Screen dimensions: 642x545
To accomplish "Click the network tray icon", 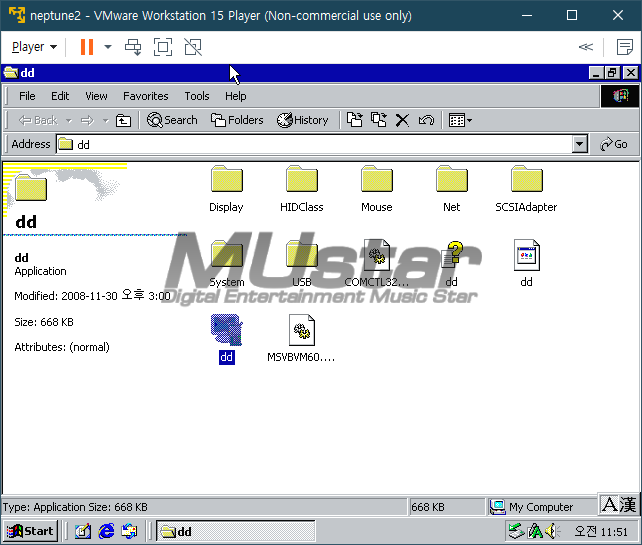I will coord(516,531).
